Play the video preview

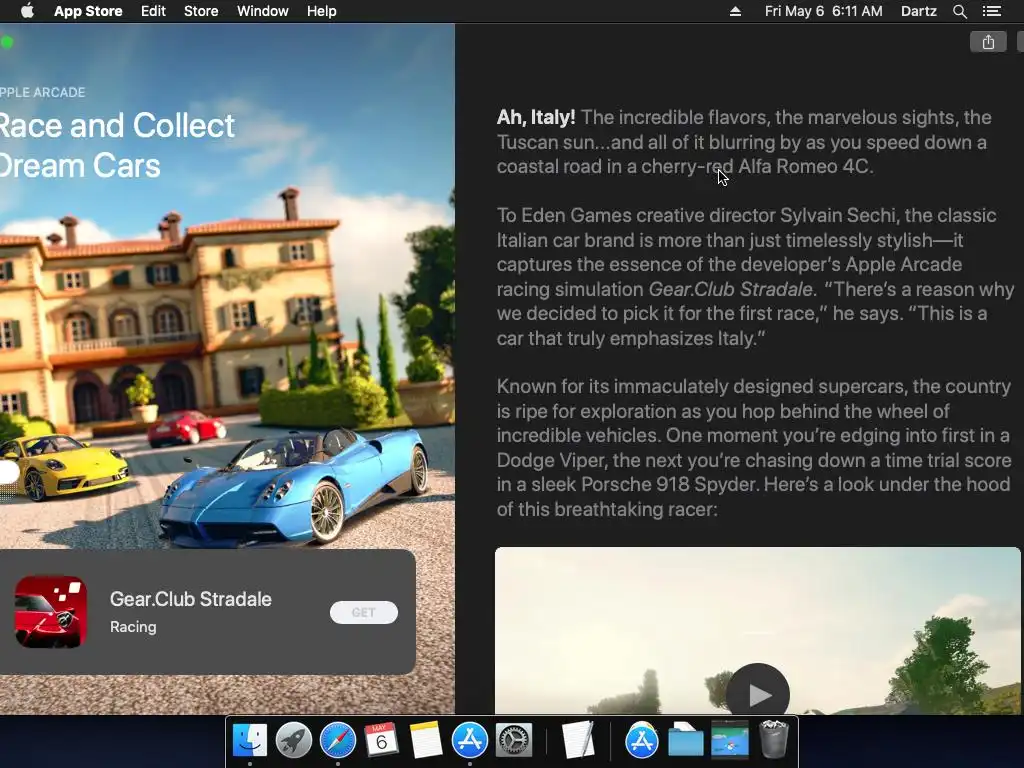(x=758, y=693)
